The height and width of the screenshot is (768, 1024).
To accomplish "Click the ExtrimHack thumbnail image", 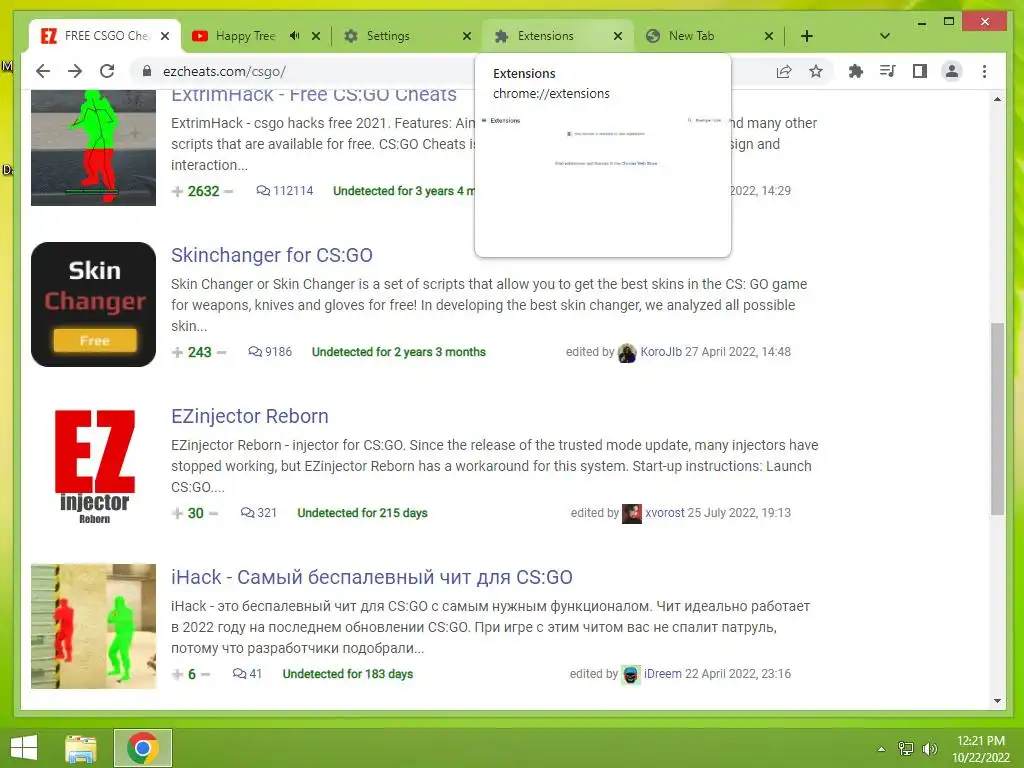I will [x=93, y=148].
